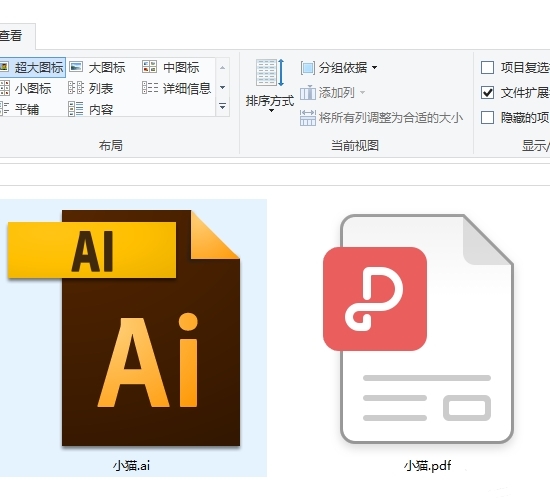Click the 内容 content icon

76,109
